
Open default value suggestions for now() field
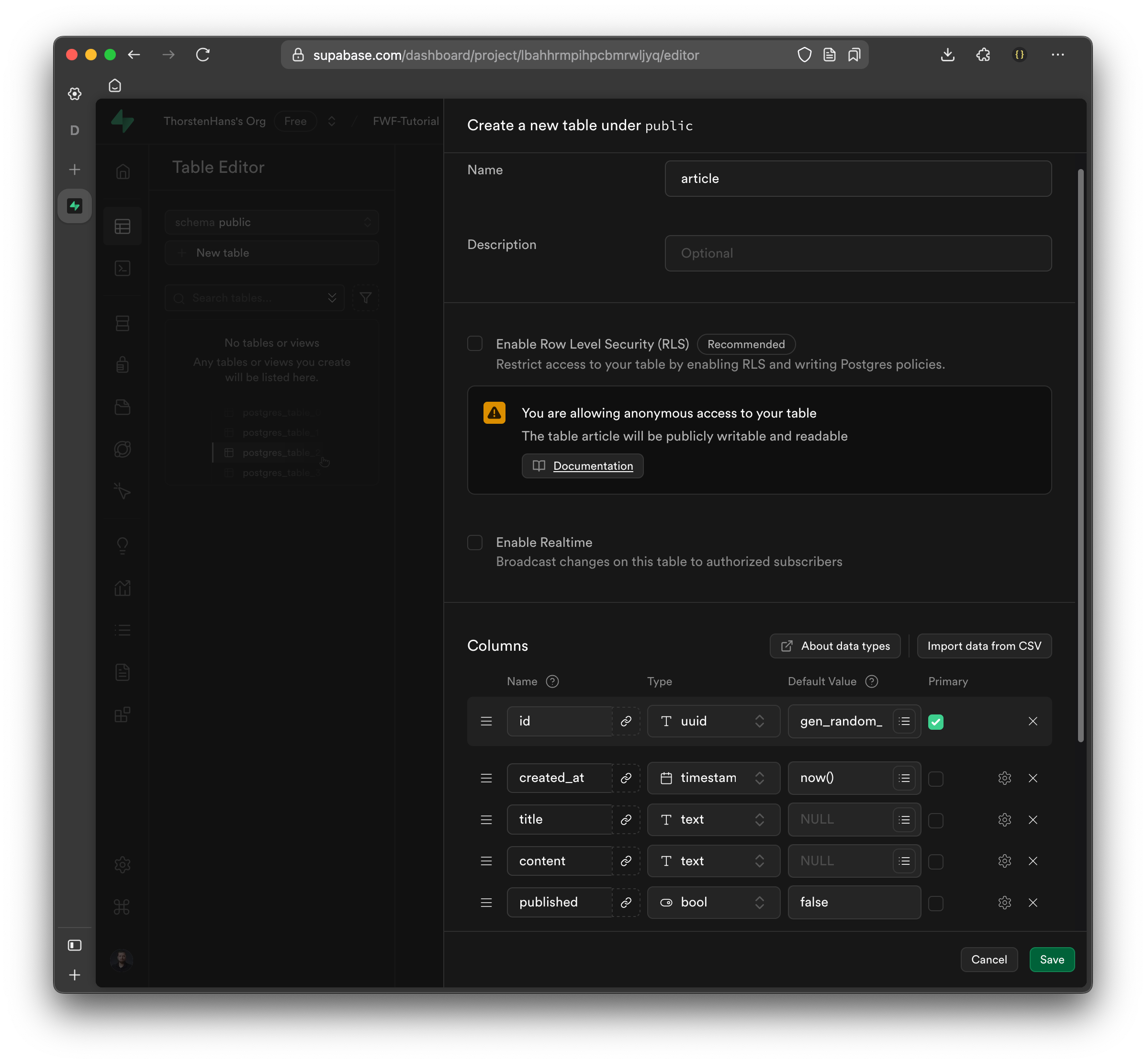(904, 778)
